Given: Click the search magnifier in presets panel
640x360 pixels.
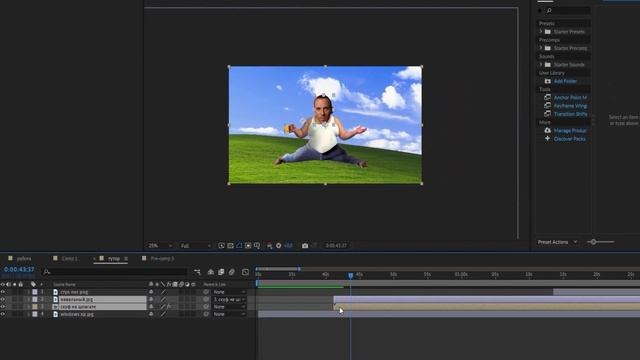Looking at the screenshot, I should pyautogui.click(x=549, y=11).
